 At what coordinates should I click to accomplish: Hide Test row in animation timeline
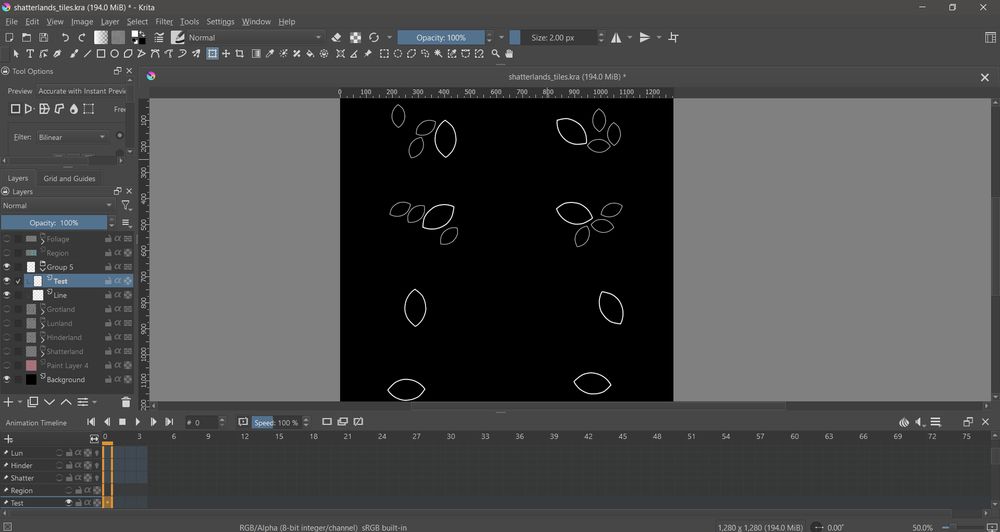coord(69,503)
